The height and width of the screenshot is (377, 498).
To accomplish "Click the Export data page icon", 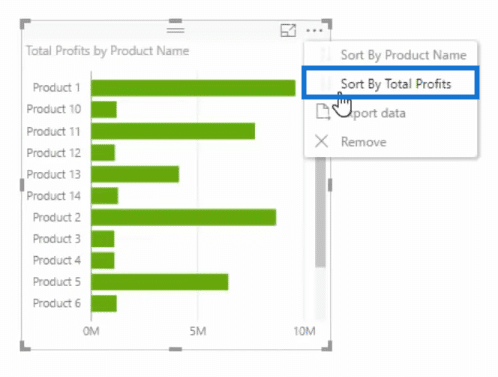I will coord(322,112).
